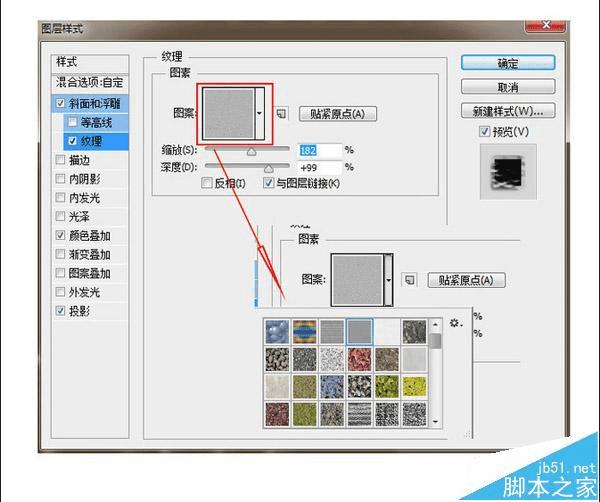
Task: Toggle the 颜色叠加 checkbox
Action: [60, 235]
